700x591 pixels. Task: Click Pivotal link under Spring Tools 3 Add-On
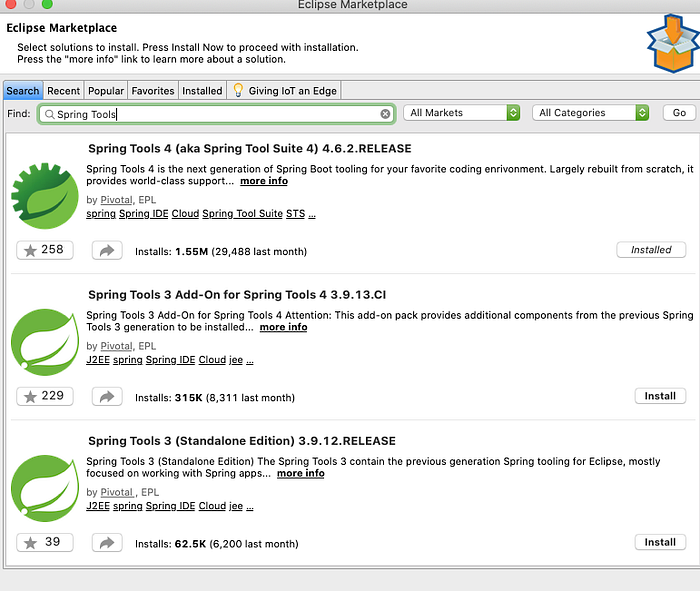coord(116,346)
